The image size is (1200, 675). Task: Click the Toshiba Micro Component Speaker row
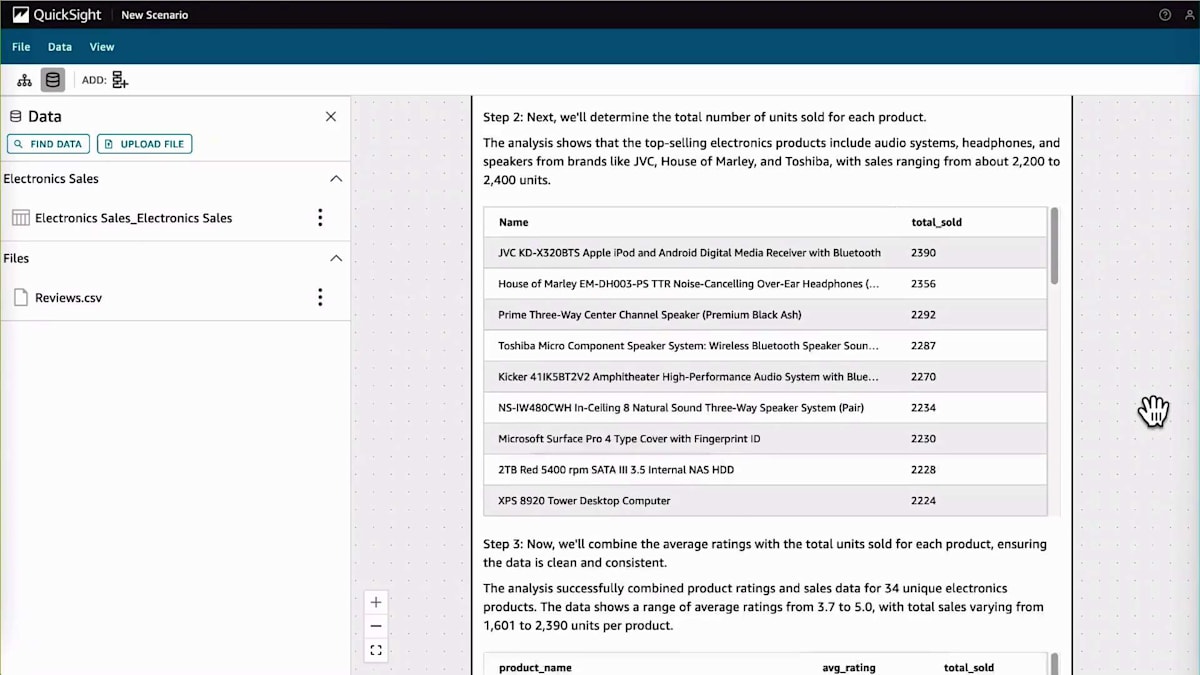pyautogui.click(x=765, y=346)
